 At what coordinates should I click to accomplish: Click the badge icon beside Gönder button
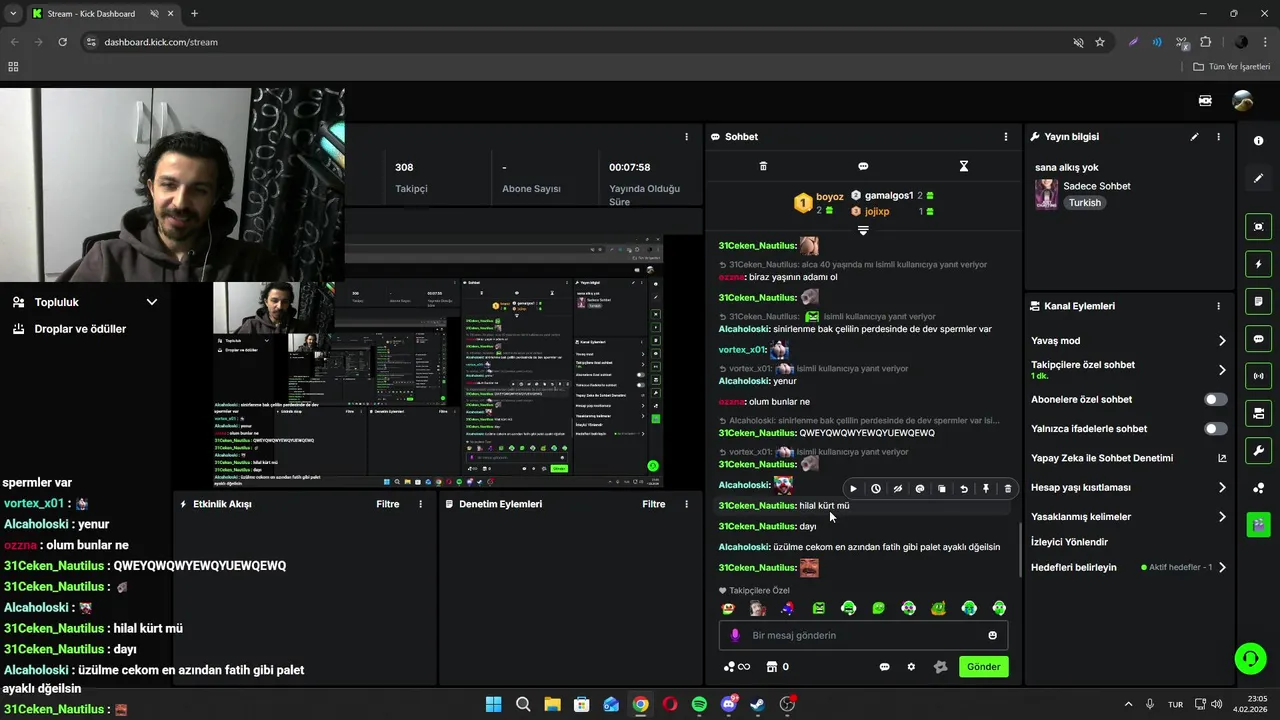point(940,667)
